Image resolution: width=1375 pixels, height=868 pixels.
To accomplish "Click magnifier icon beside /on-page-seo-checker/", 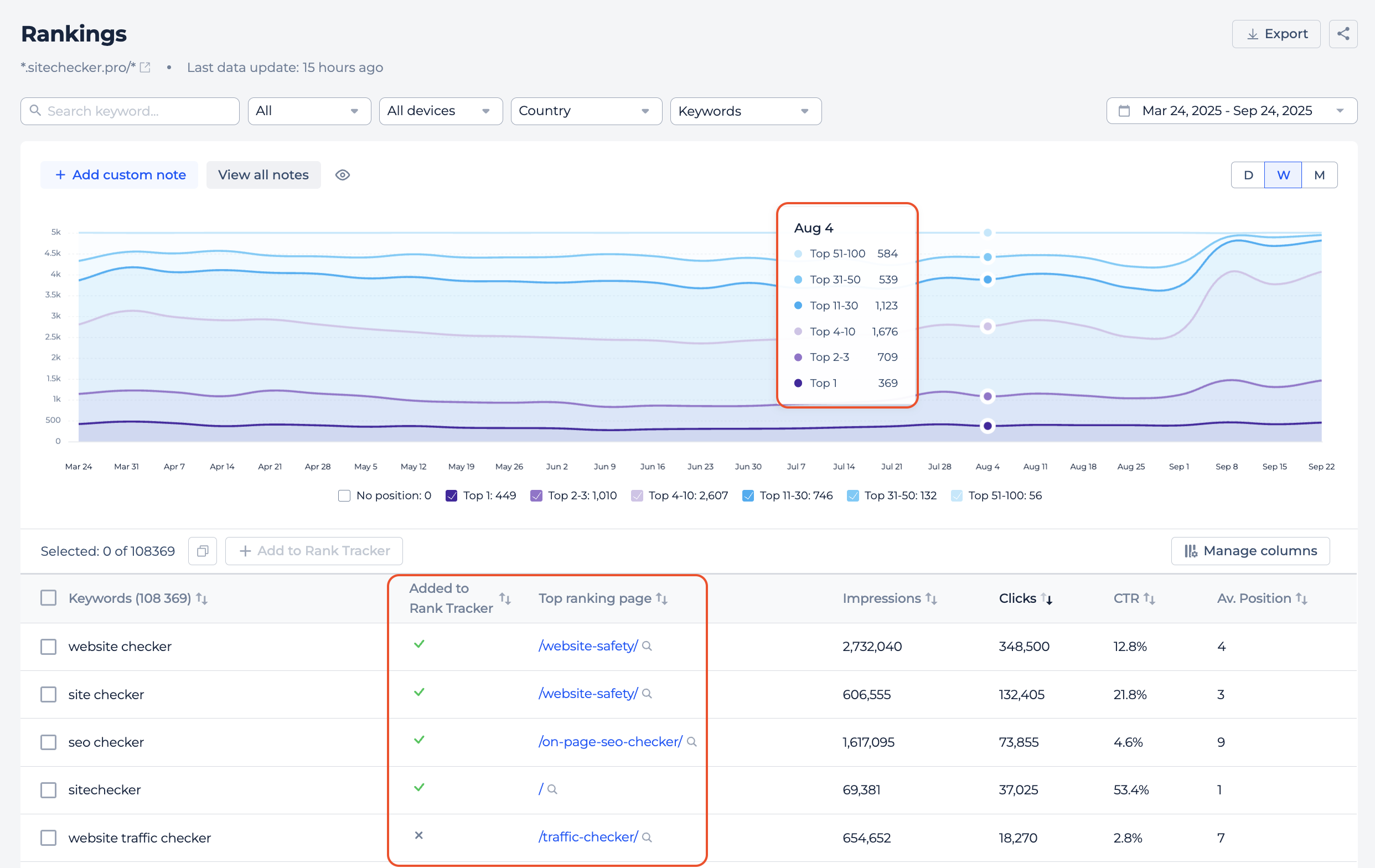I will click(691, 741).
